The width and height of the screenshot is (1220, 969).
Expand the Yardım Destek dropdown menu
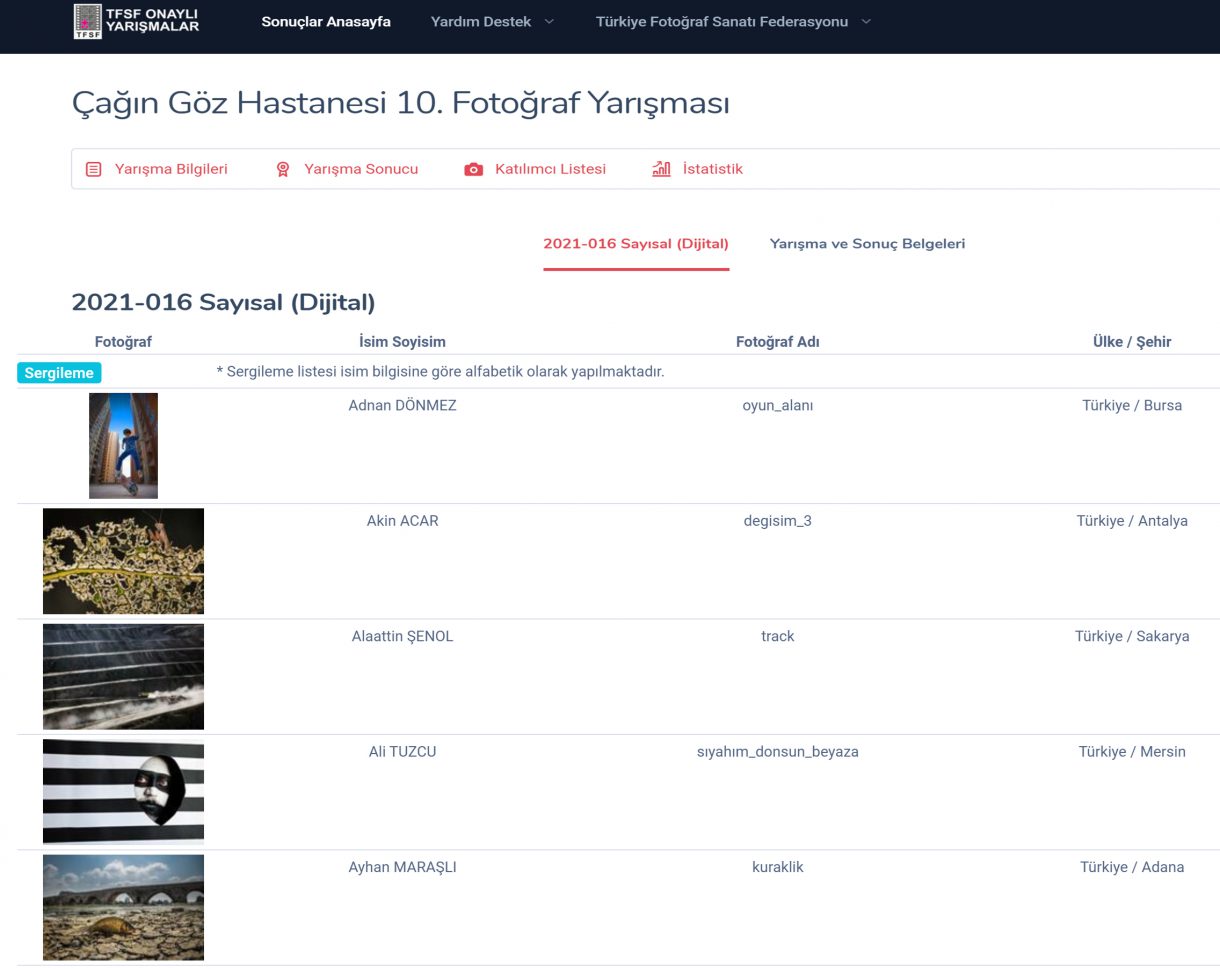492,21
